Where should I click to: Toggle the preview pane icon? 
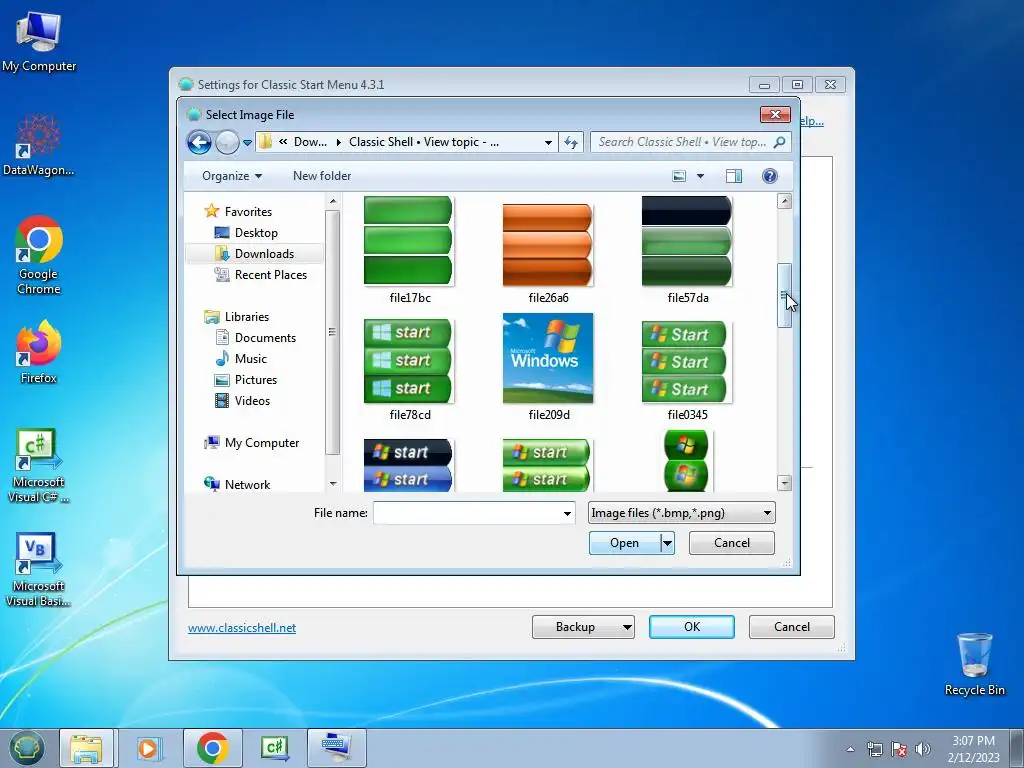[734, 176]
